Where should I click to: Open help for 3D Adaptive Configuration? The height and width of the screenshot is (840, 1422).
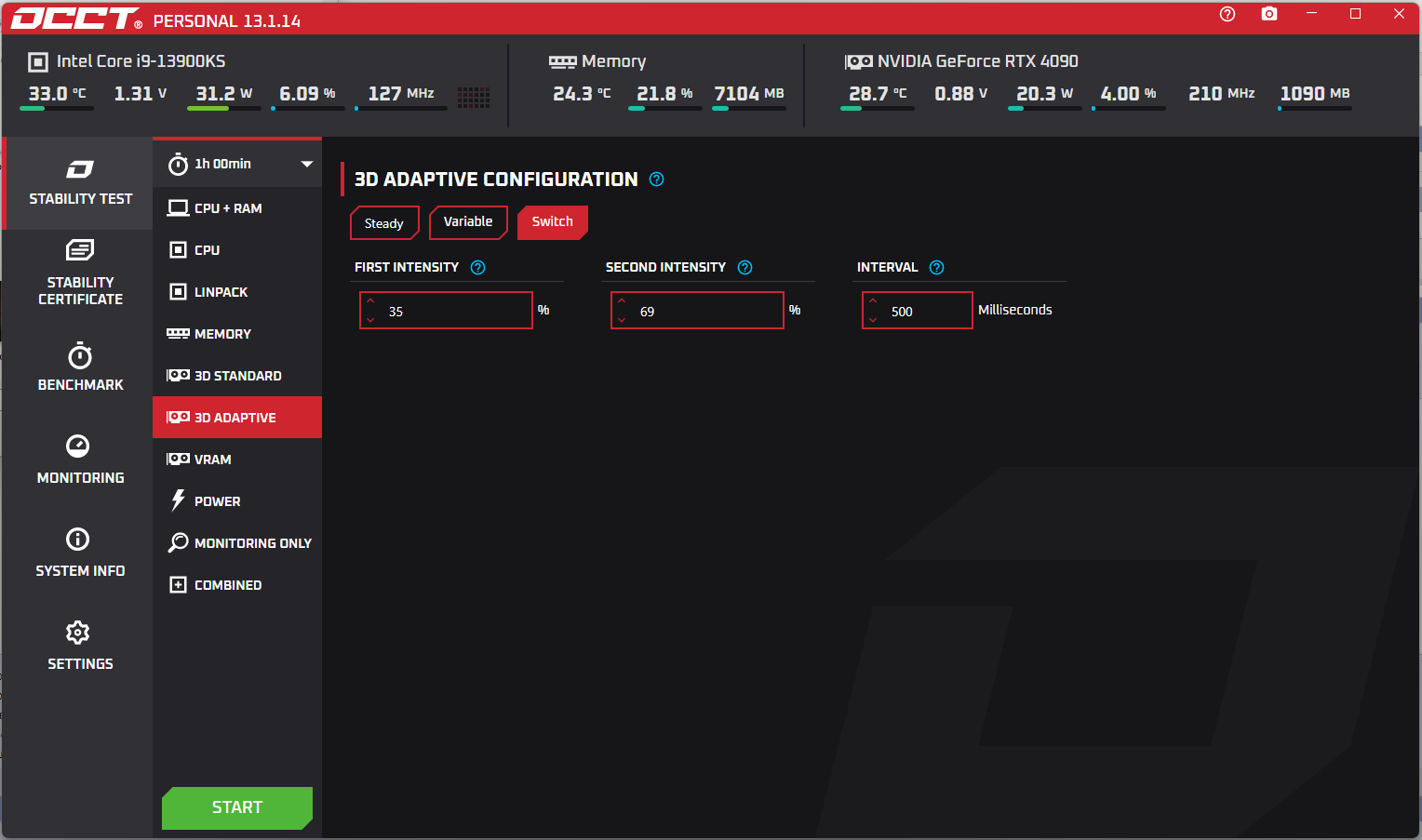656,180
